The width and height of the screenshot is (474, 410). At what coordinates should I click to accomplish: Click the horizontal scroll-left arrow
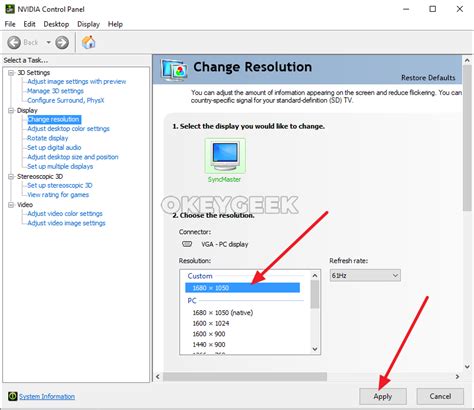click(x=158, y=377)
